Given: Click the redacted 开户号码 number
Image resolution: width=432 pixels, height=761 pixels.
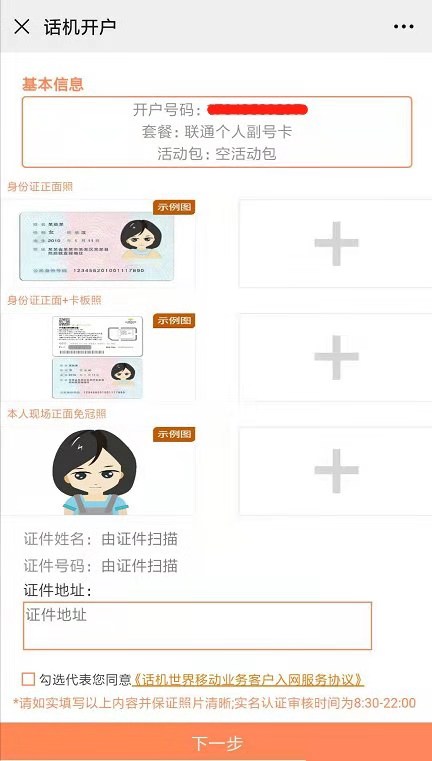Looking at the screenshot, I should (x=257, y=110).
